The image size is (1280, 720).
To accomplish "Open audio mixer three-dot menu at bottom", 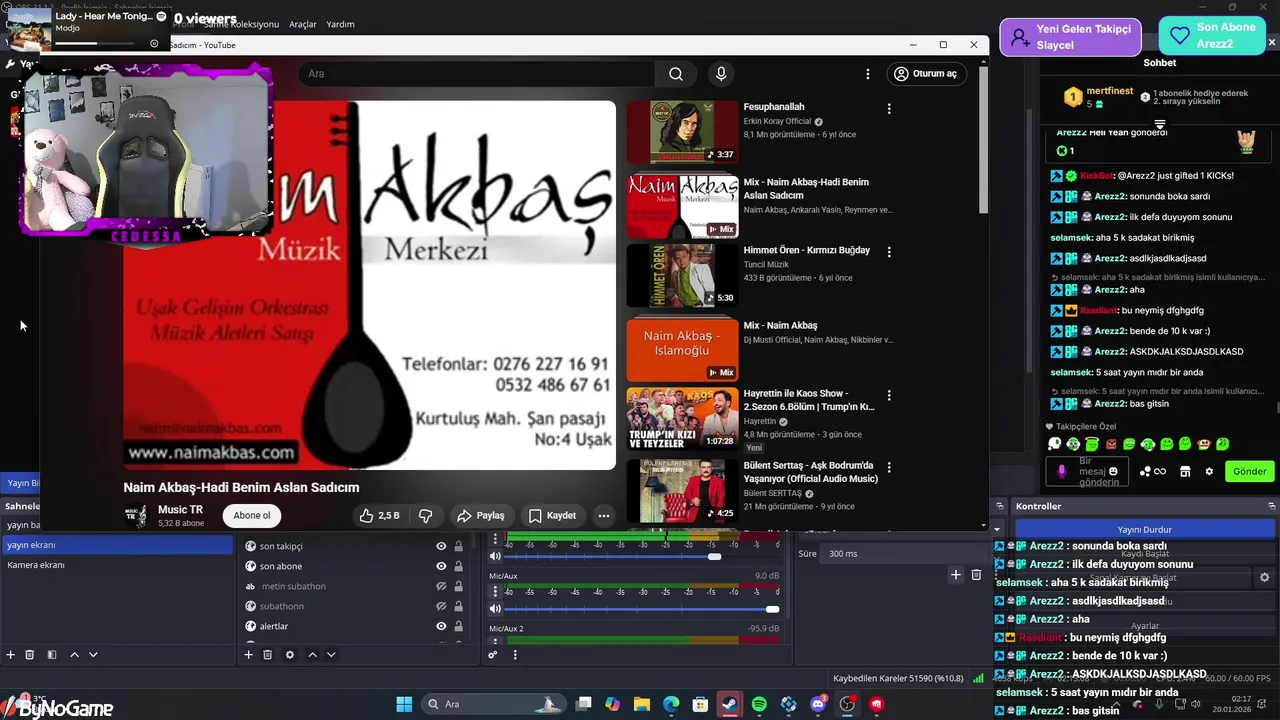I will [x=515, y=655].
